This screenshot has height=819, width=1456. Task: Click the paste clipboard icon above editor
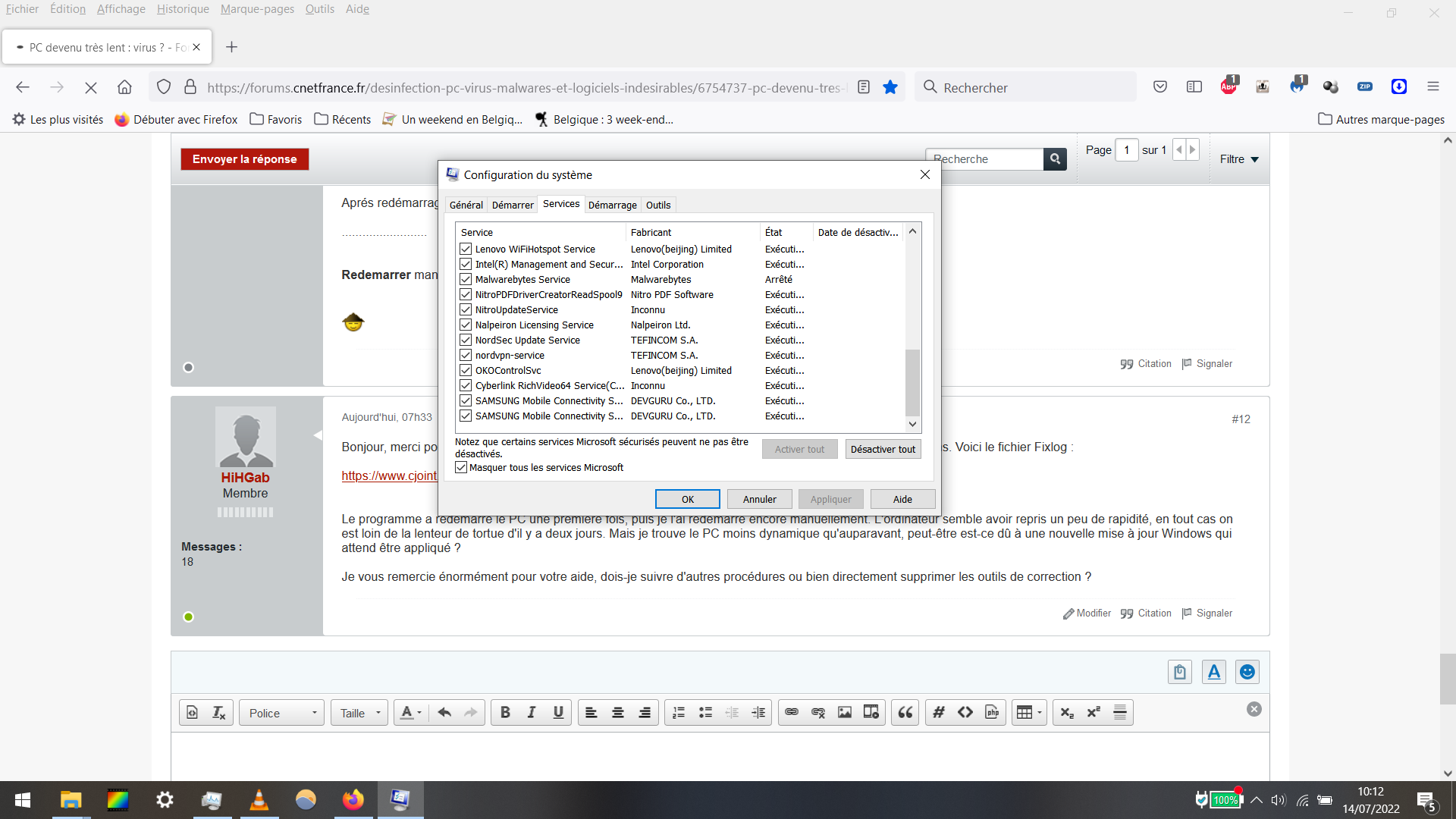click(1180, 672)
